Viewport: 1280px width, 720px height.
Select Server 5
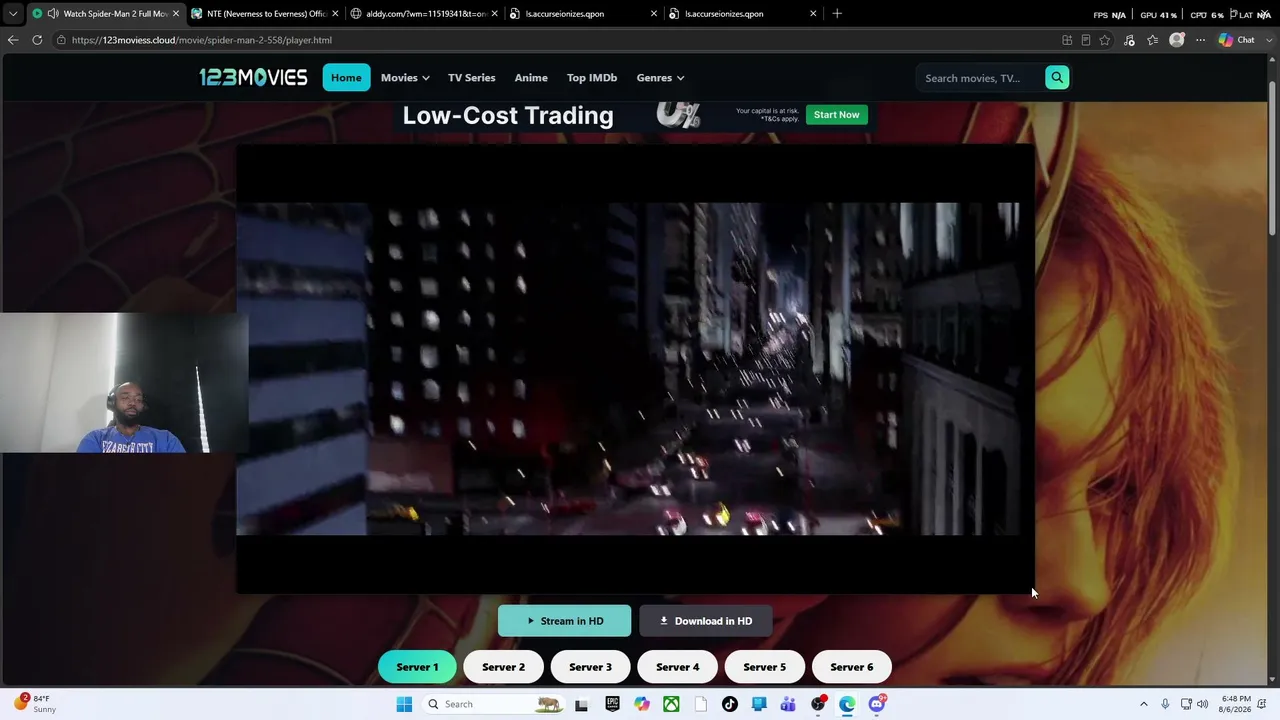click(x=764, y=667)
